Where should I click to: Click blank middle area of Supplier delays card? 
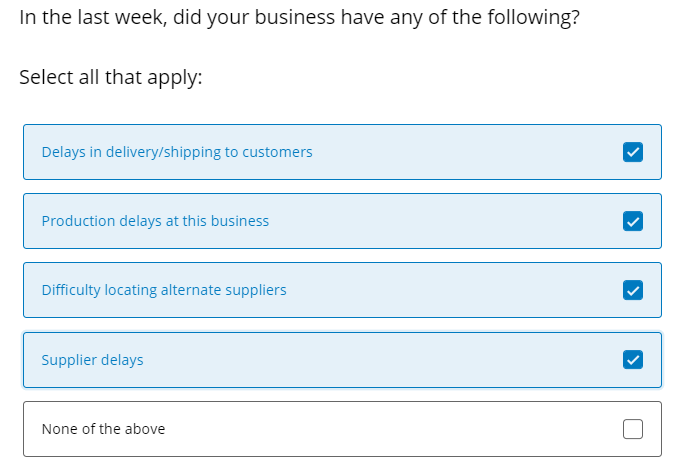pyautogui.click(x=381, y=360)
